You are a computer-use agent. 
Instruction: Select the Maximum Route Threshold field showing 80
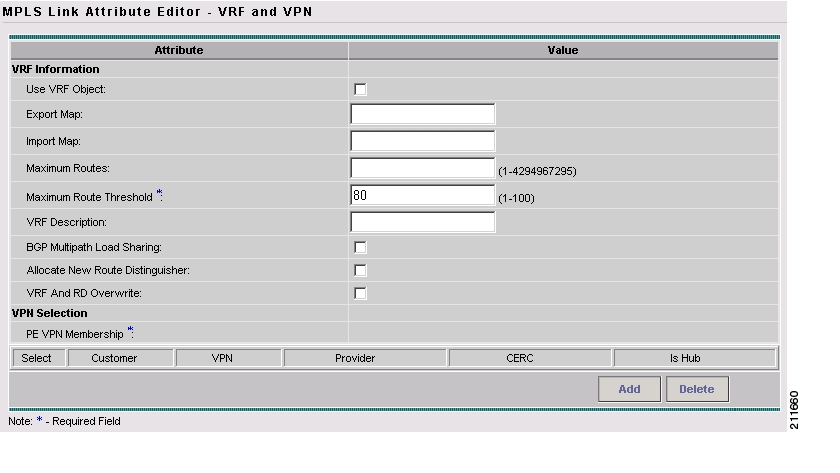coord(423,196)
